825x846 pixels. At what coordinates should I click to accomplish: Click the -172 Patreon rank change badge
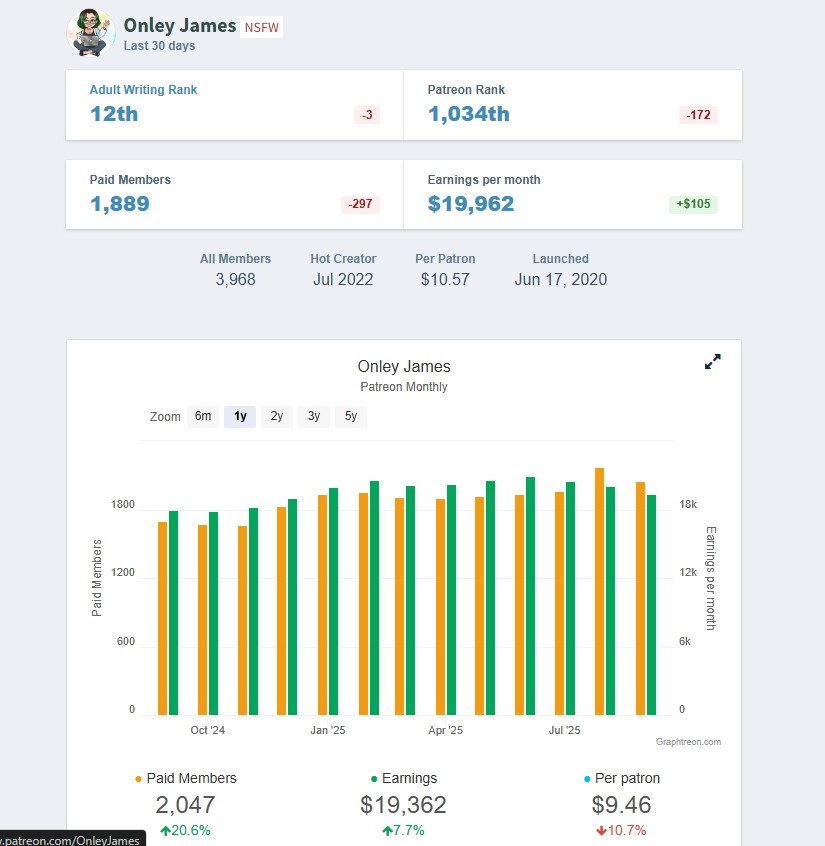698,115
